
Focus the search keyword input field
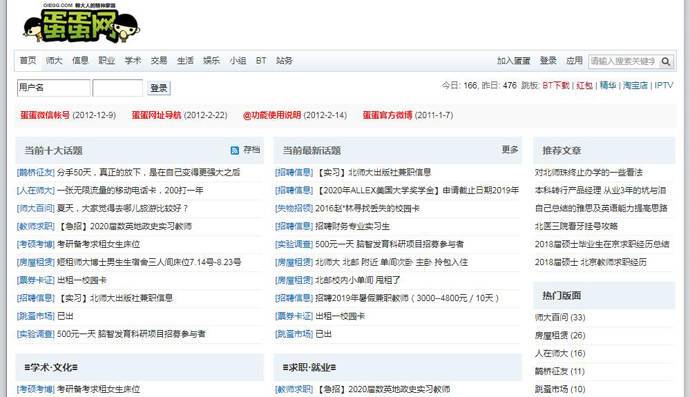(624, 61)
